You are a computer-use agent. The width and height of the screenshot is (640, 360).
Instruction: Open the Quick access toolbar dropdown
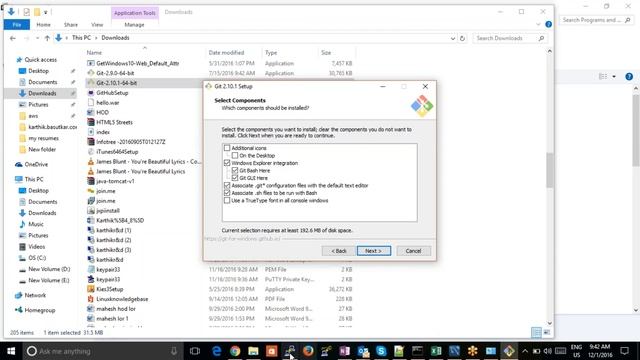(46, 12)
